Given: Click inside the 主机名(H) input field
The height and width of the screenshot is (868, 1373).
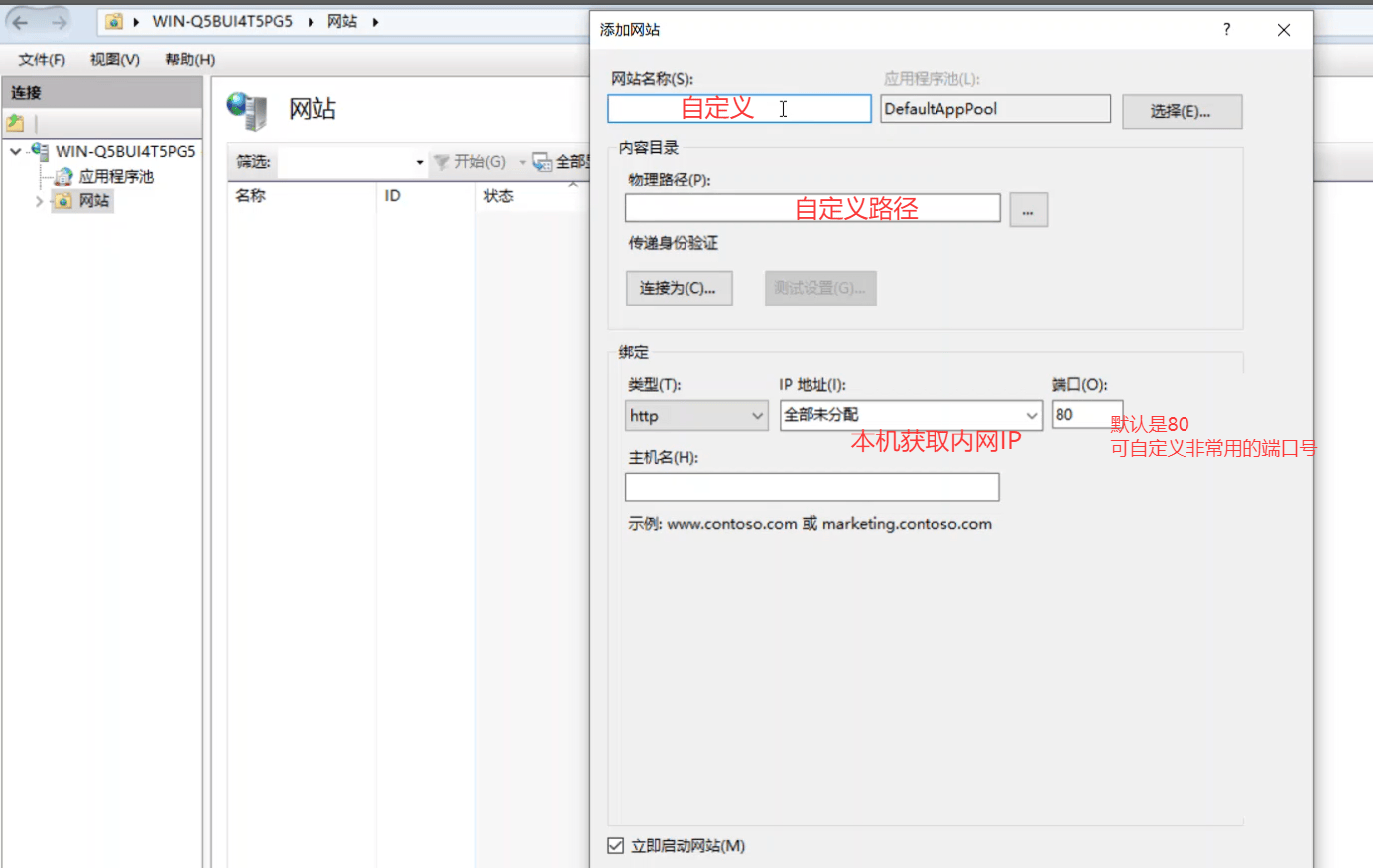Looking at the screenshot, I should 811,487.
